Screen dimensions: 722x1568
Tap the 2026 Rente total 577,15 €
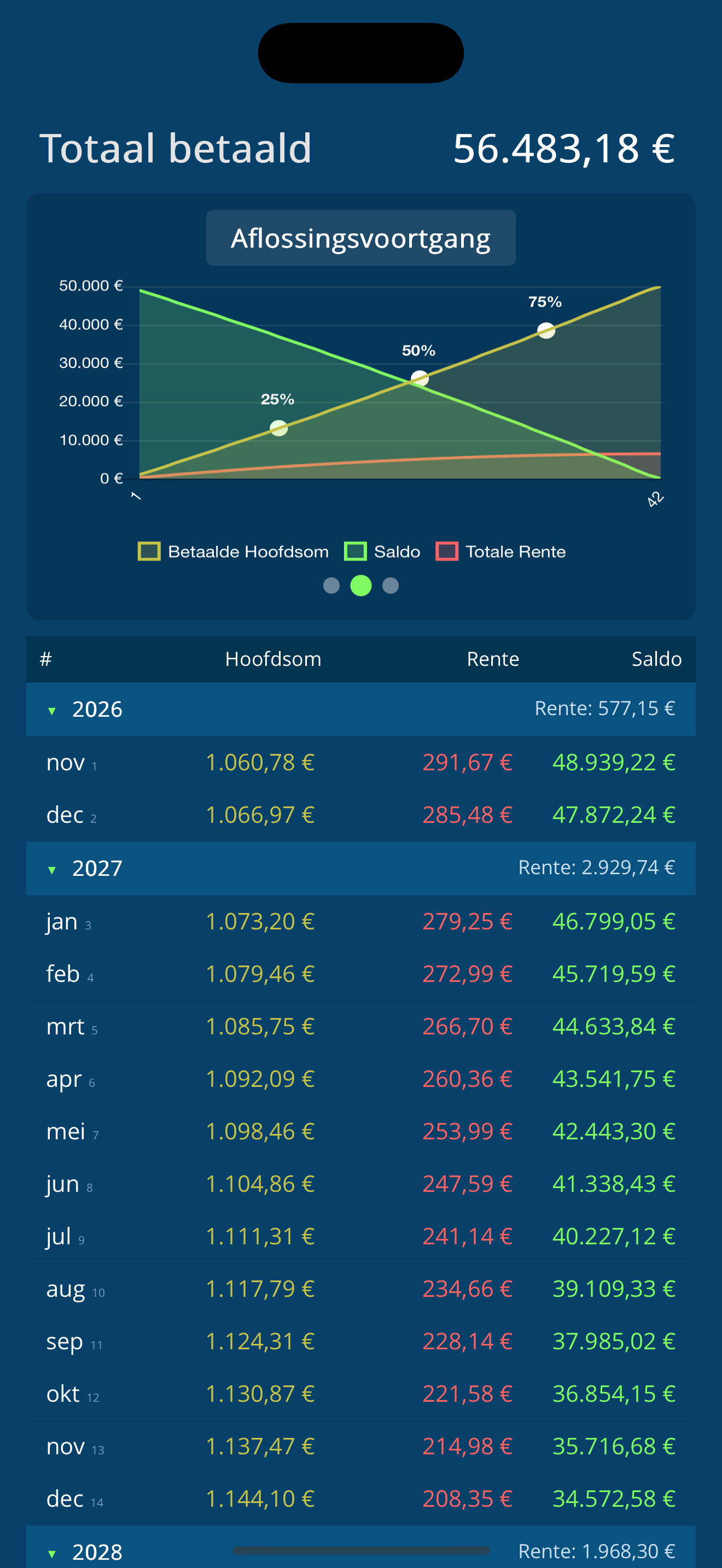(x=605, y=709)
